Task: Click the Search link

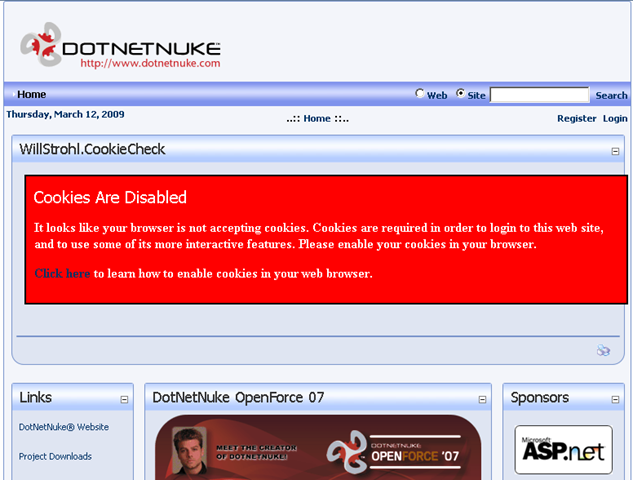Action: click(x=611, y=95)
